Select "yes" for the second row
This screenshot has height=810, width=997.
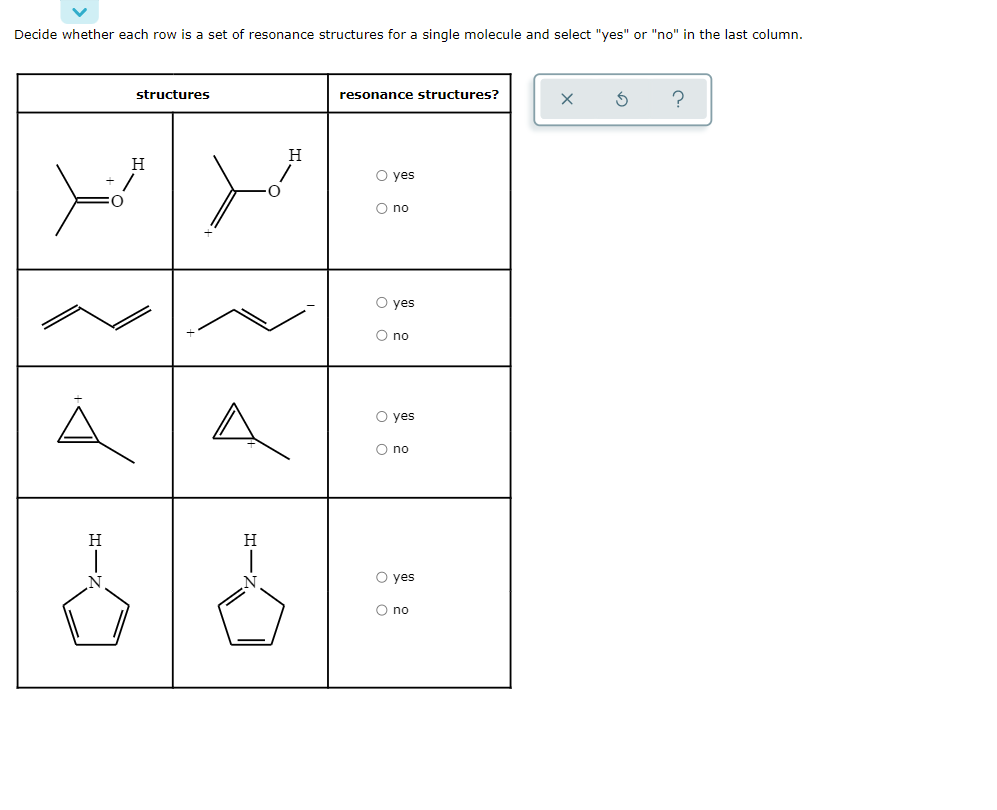pyautogui.click(x=381, y=303)
